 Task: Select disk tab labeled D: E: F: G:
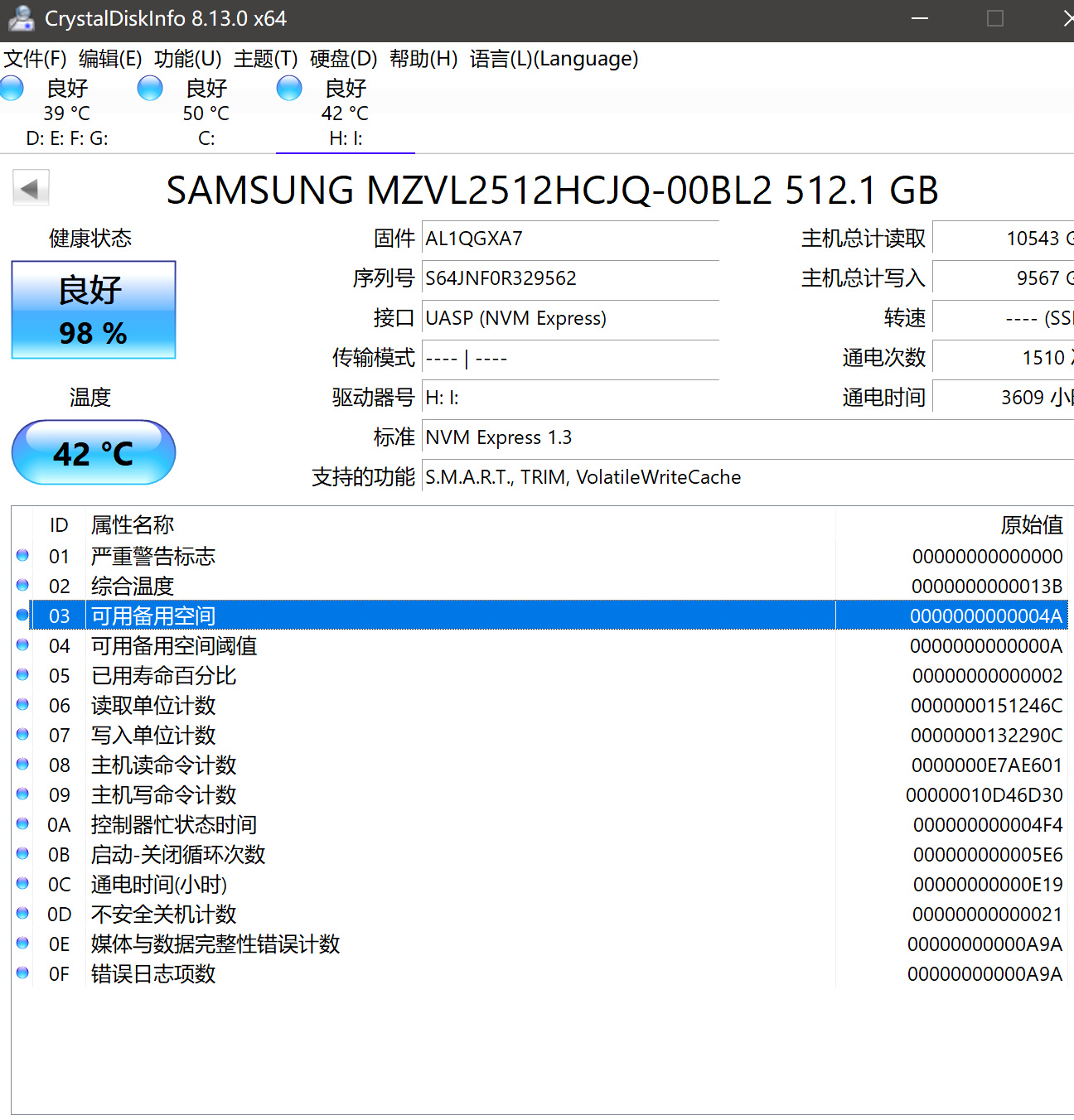[x=67, y=113]
